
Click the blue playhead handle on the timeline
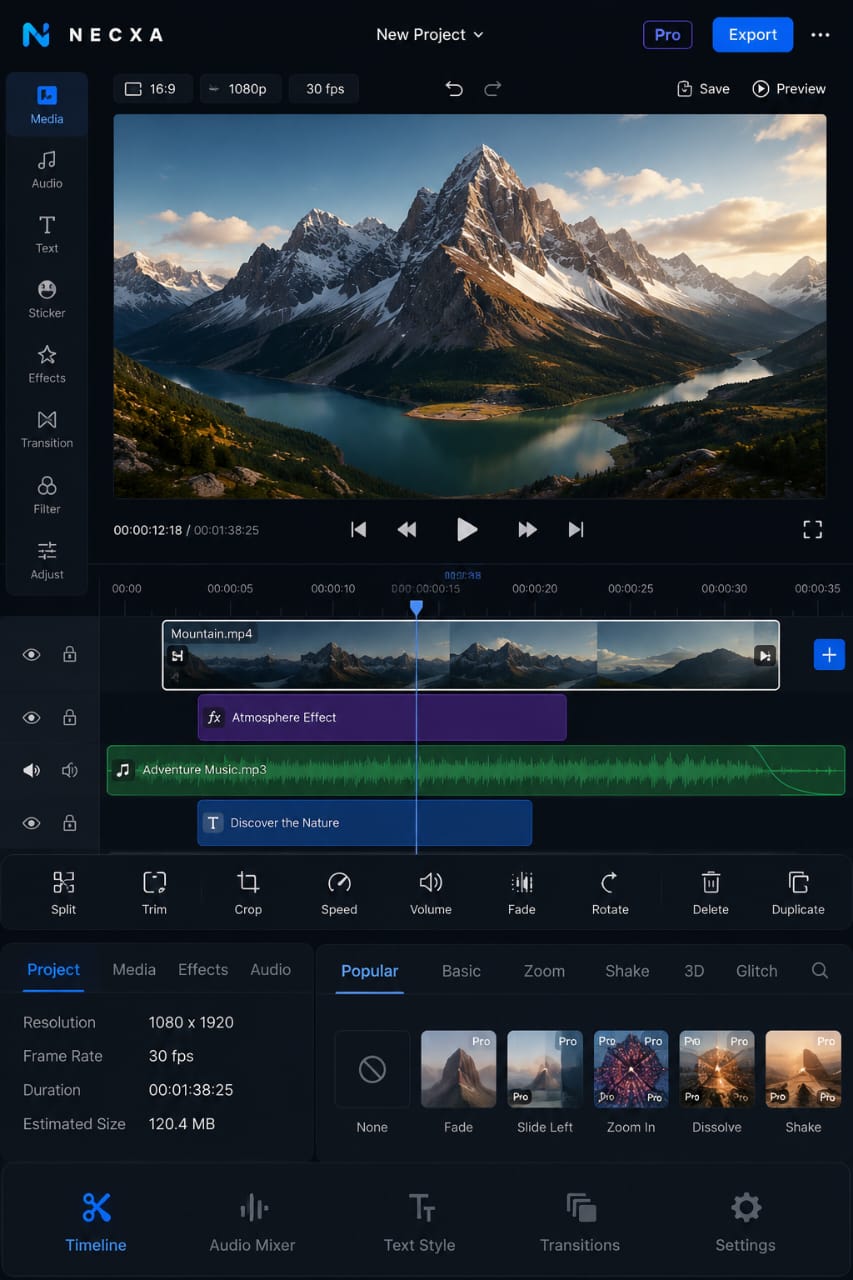tap(416, 607)
